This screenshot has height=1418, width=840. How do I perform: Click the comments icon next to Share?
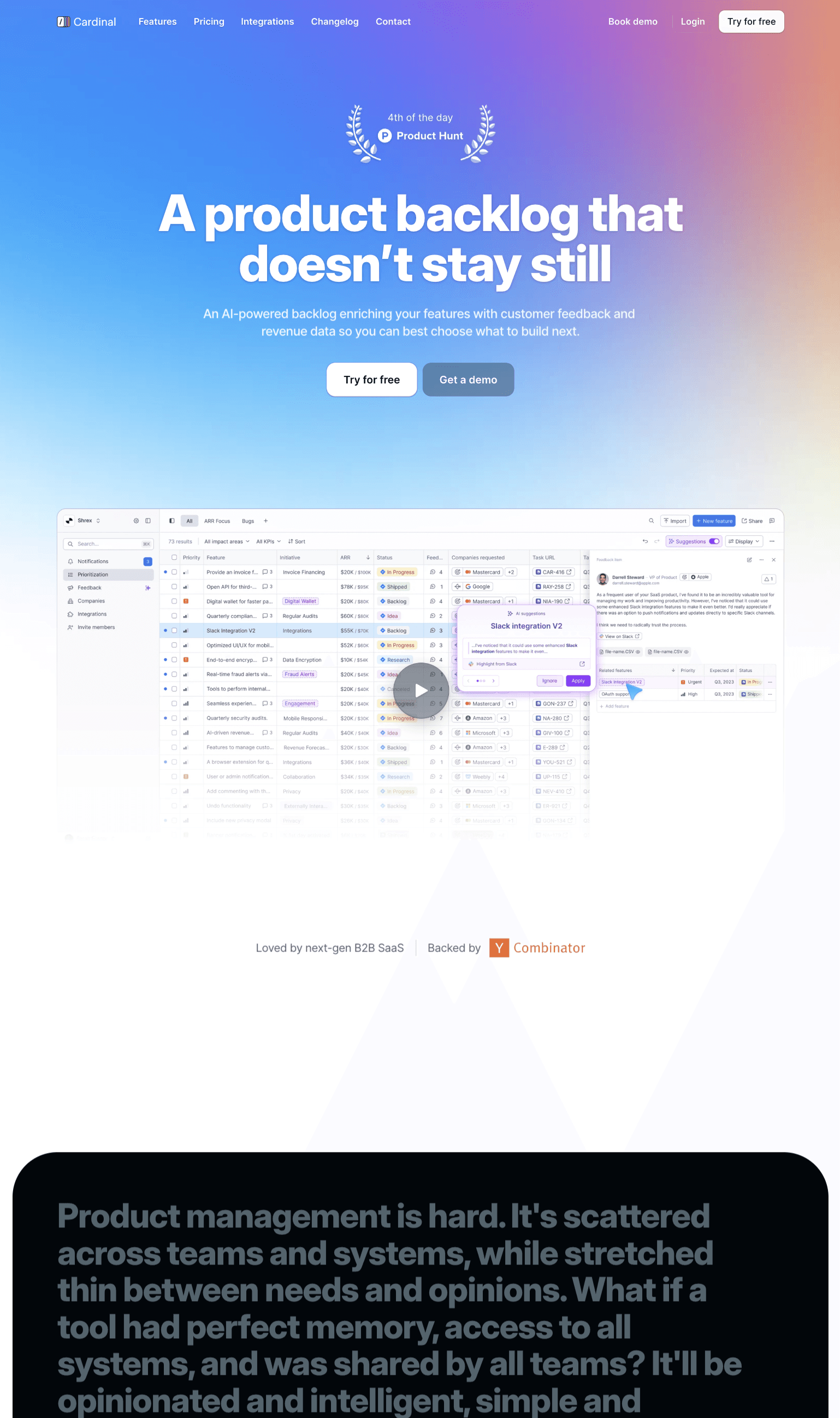pyautogui.click(x=772, y=521)
